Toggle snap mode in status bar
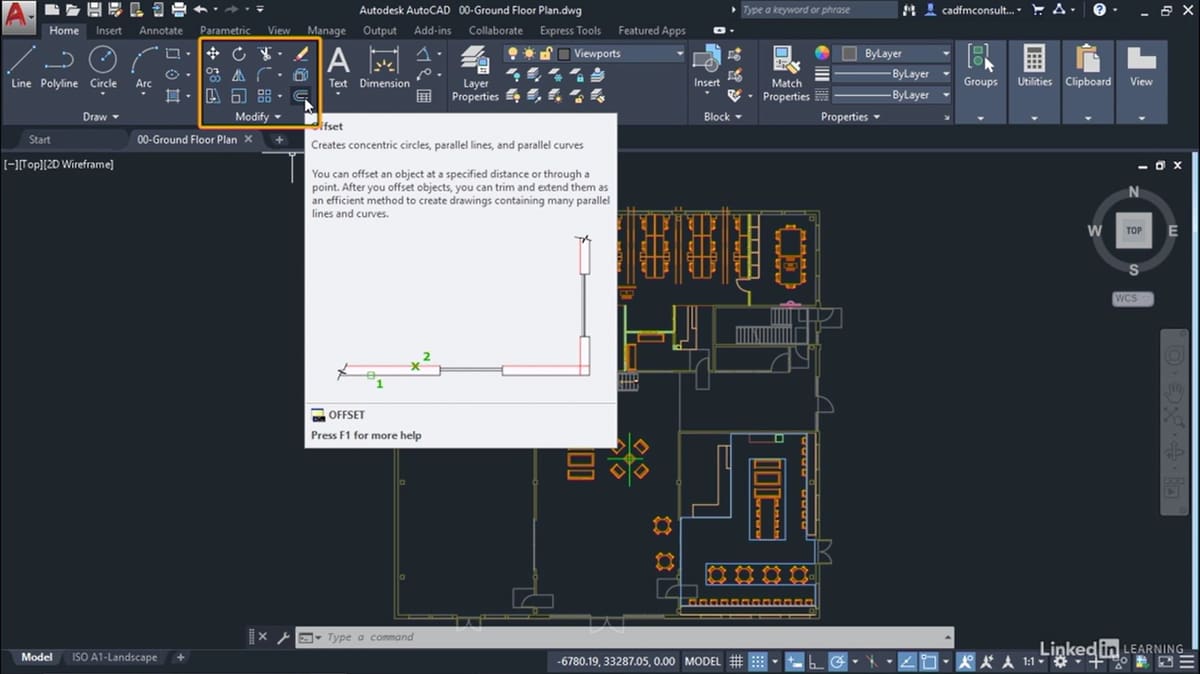 click(x=759, y=661)
